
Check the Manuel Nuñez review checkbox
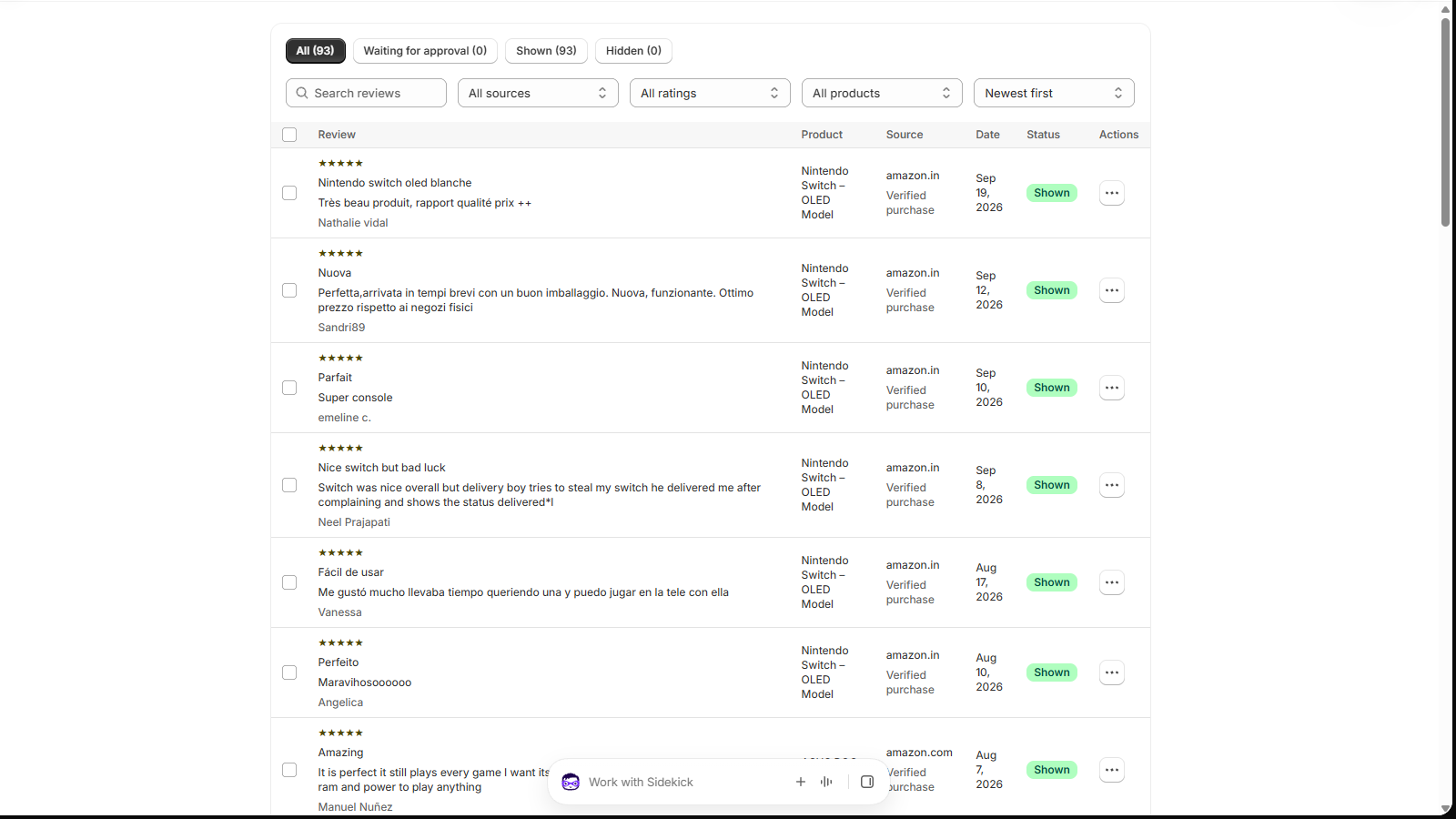pyautogui.click(x=289, y=770)
